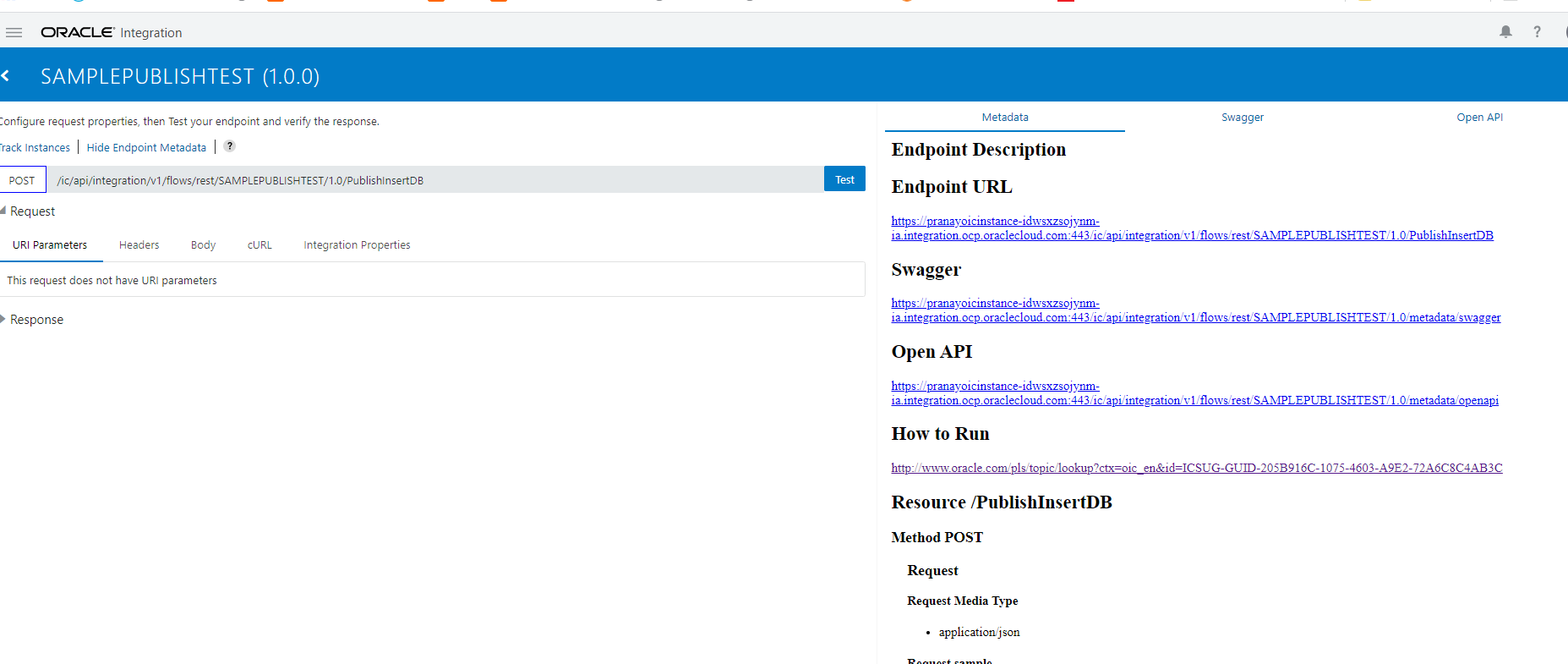Switch to the Open API tab

1479,118
